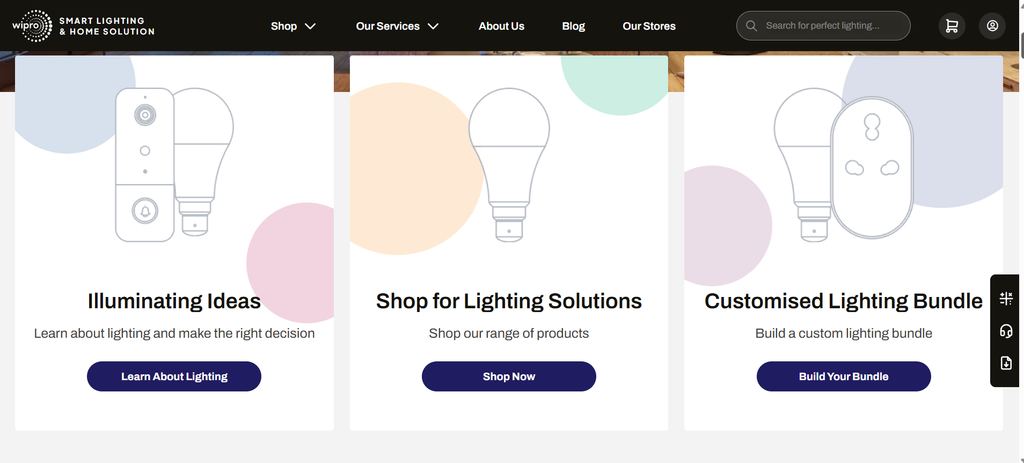Image resolution: width=1024 pixels, height=463 pixels.
Task: Open the compare icon on side panel
Action: [1006, 299]
